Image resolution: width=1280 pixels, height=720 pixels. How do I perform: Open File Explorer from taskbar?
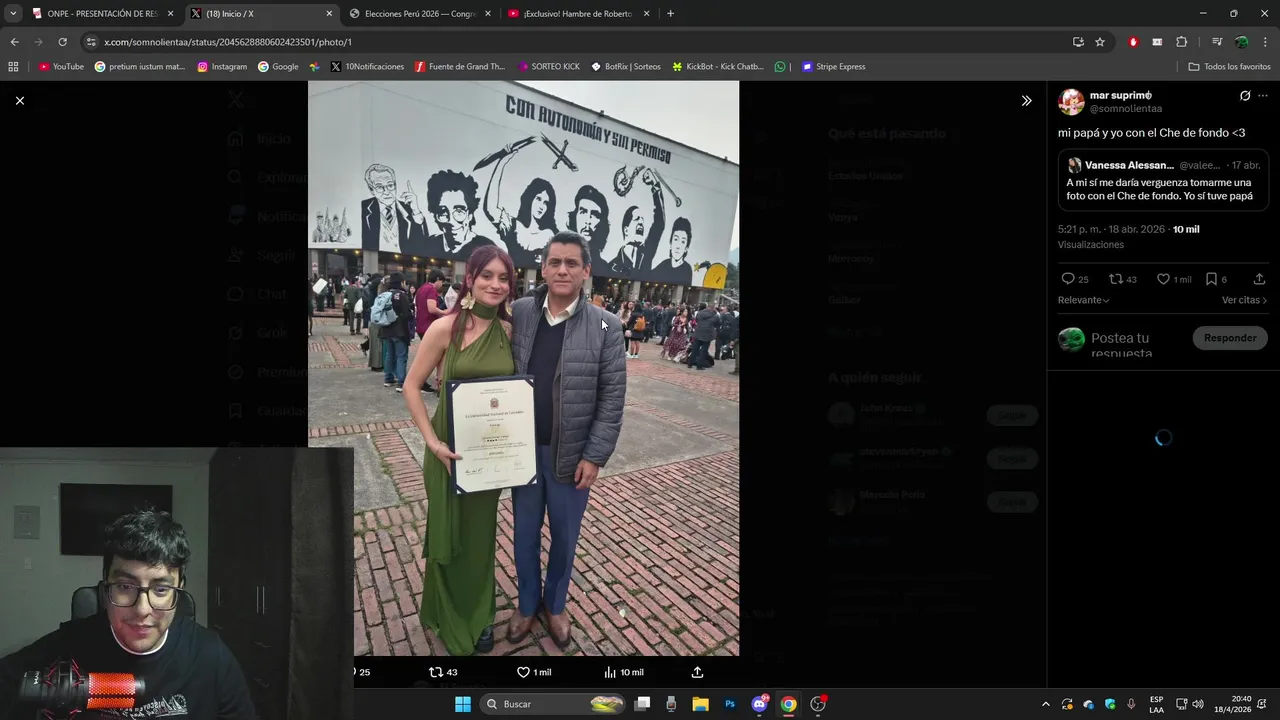[x=700, y=704]
